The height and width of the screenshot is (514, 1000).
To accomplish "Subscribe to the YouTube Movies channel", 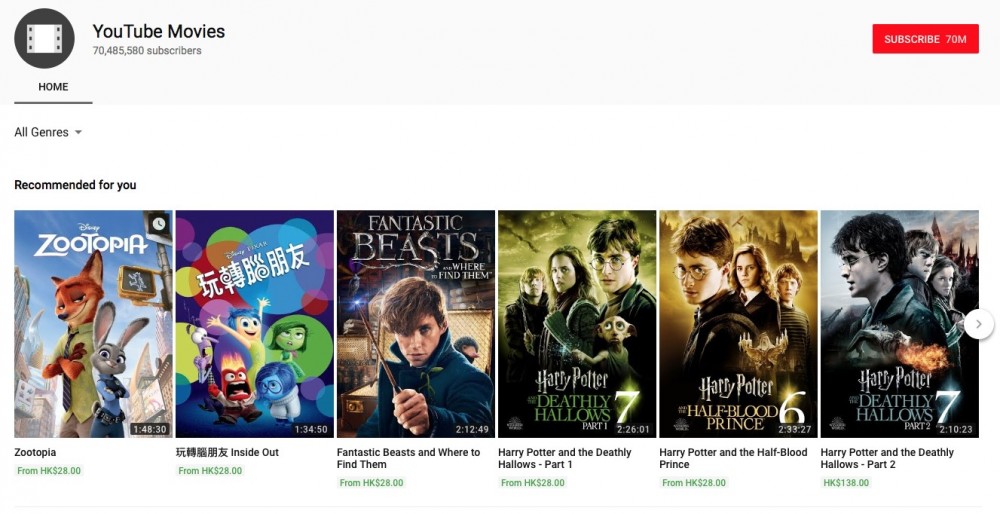I will click(925, 39).
